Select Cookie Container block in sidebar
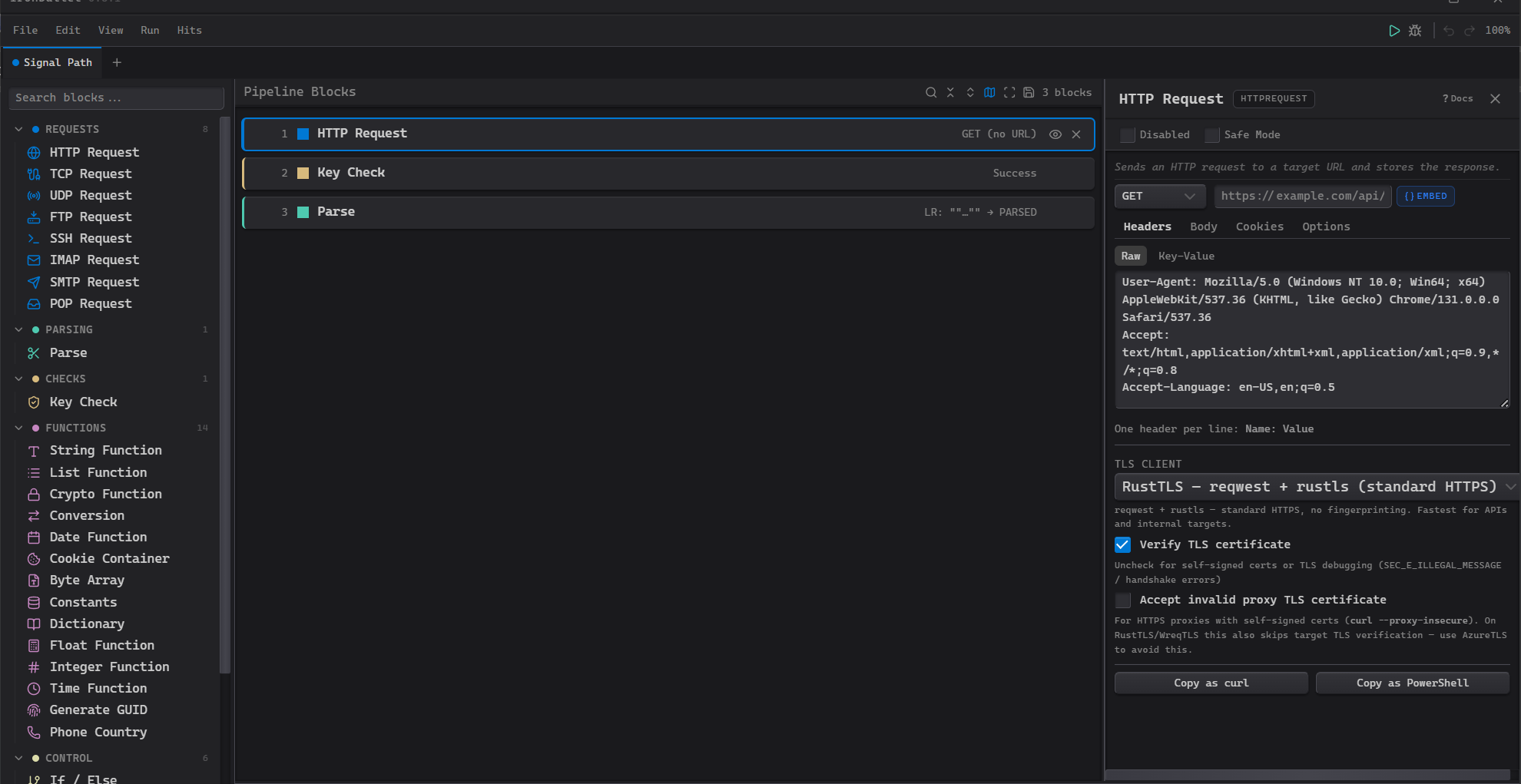Image resolution: width=1521 pixels, height=784 pixels. pyautogui.click(x=109, y=558)
